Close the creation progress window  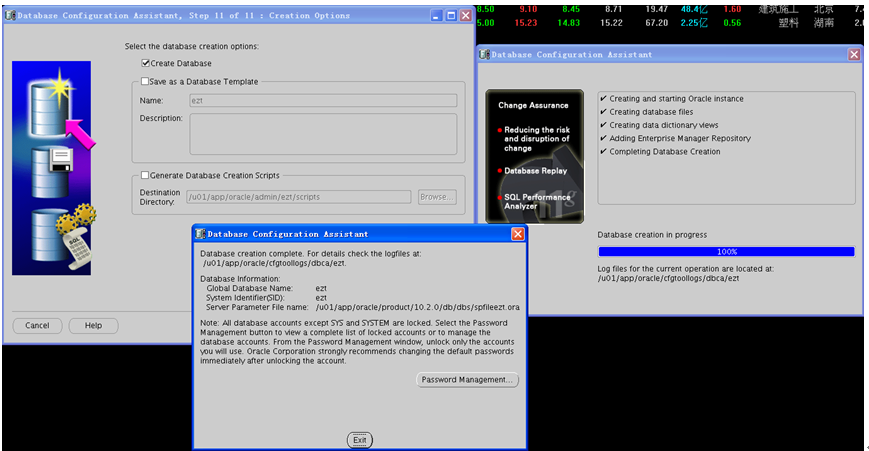pyautogui.click(x=854, y=54)
